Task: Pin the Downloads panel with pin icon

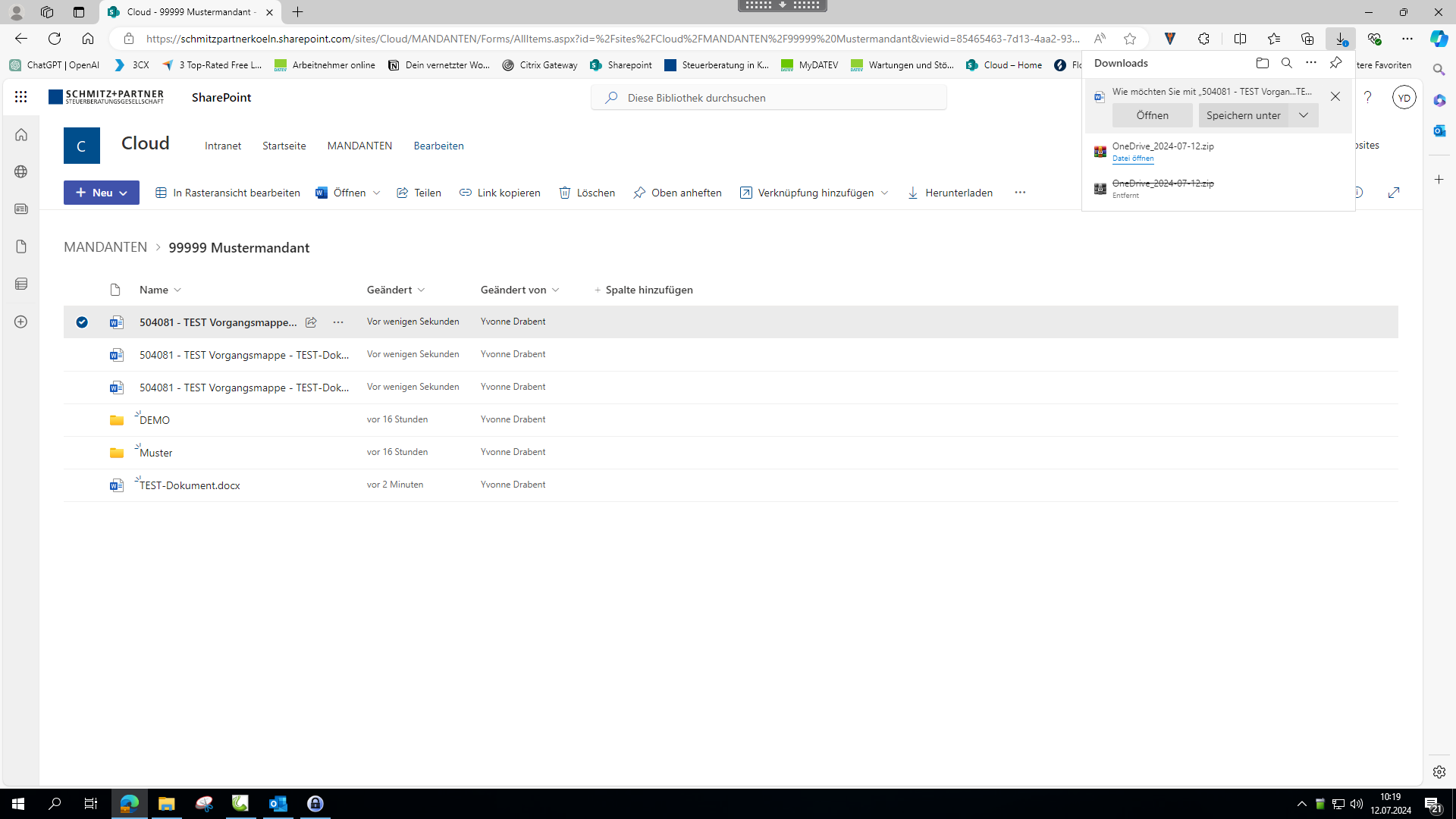Action: point(1335,63)
